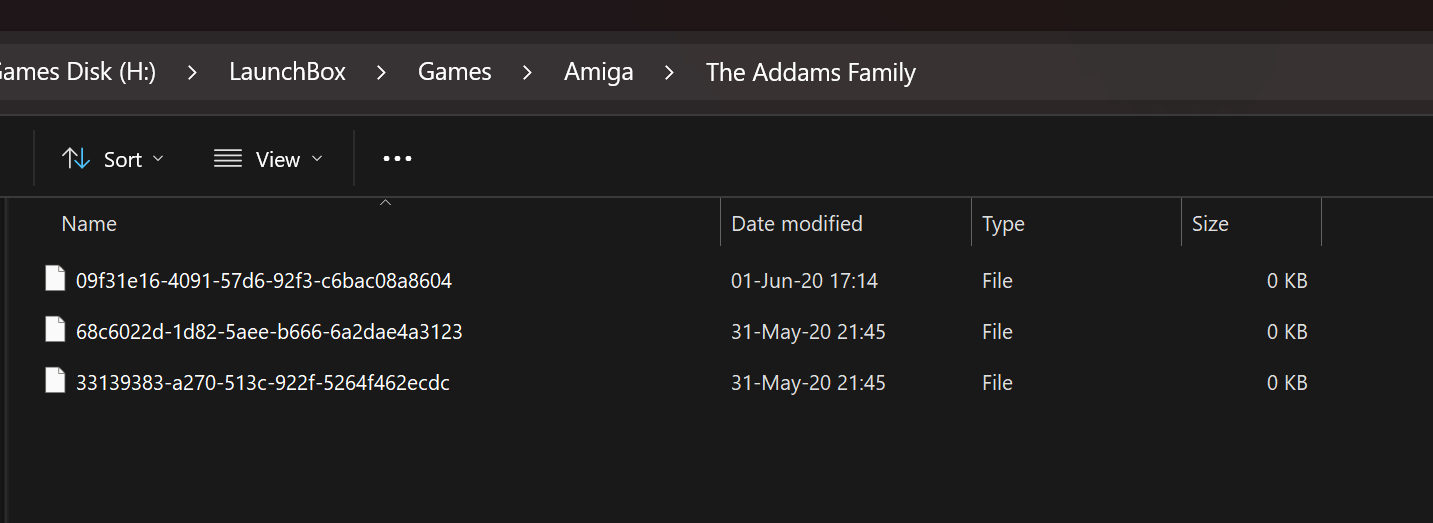
Task: Go to Amiga folder in address bar
Action: (598, 72)
